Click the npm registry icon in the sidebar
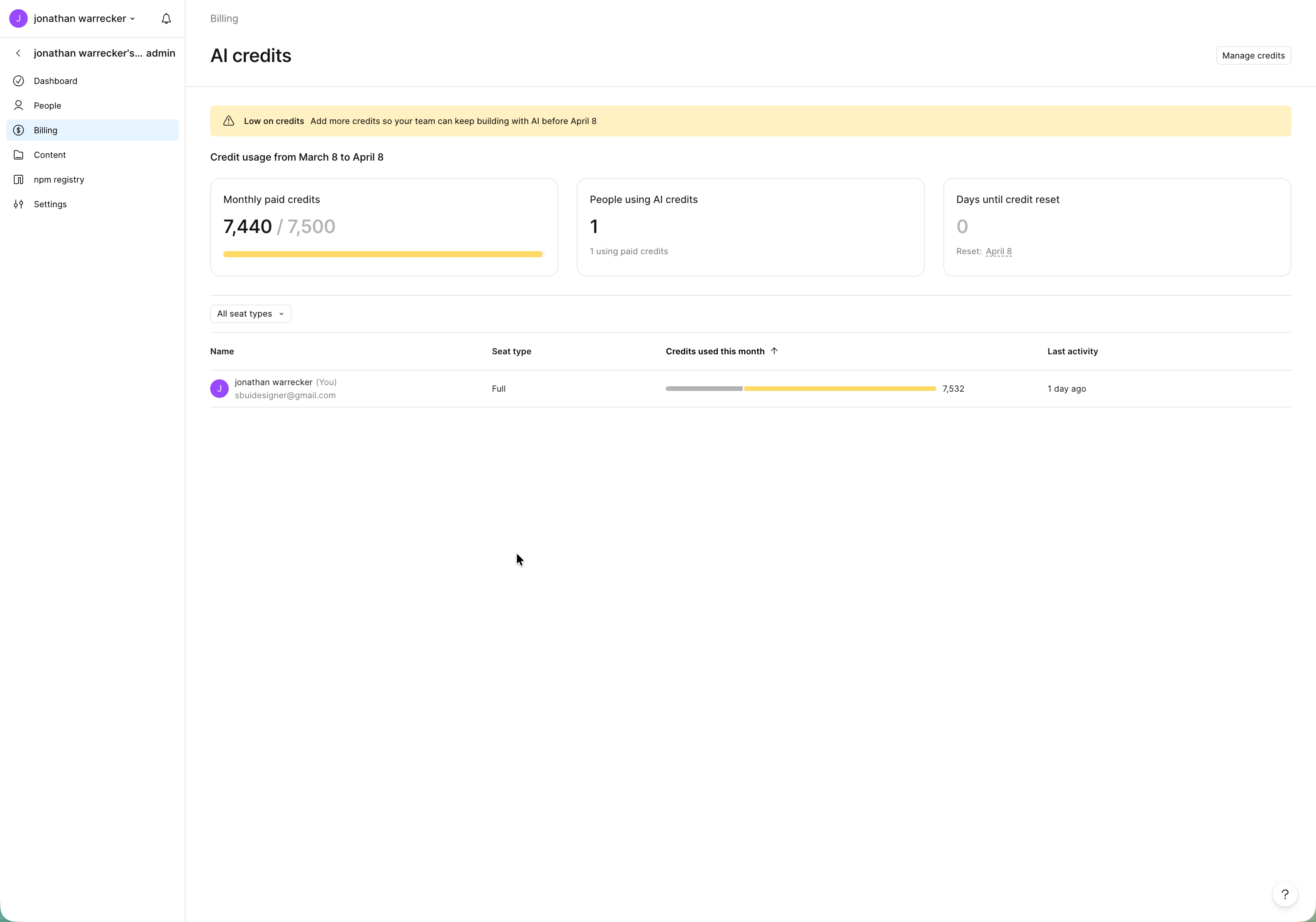 (x=18, y=179)
